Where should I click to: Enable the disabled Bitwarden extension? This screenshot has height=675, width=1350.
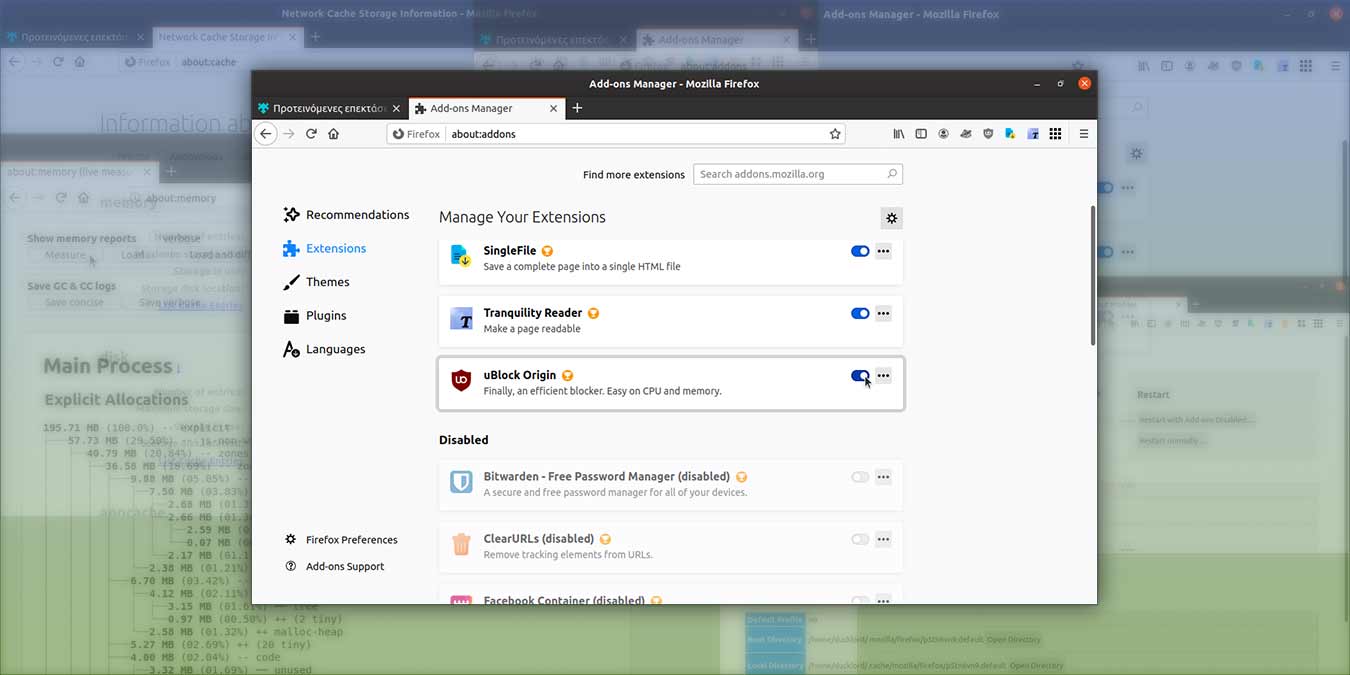pyautogui.click(x=859, y=477)
